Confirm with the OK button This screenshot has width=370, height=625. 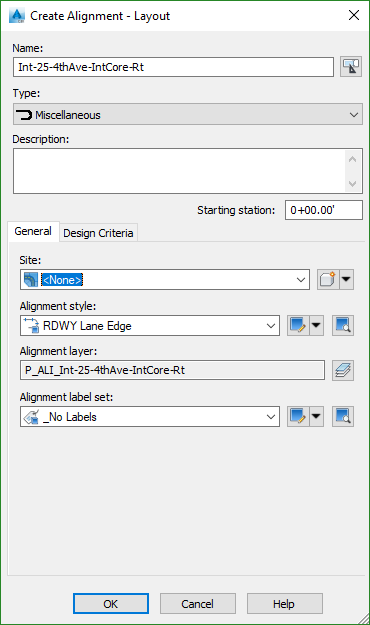[x=111, y=604]
